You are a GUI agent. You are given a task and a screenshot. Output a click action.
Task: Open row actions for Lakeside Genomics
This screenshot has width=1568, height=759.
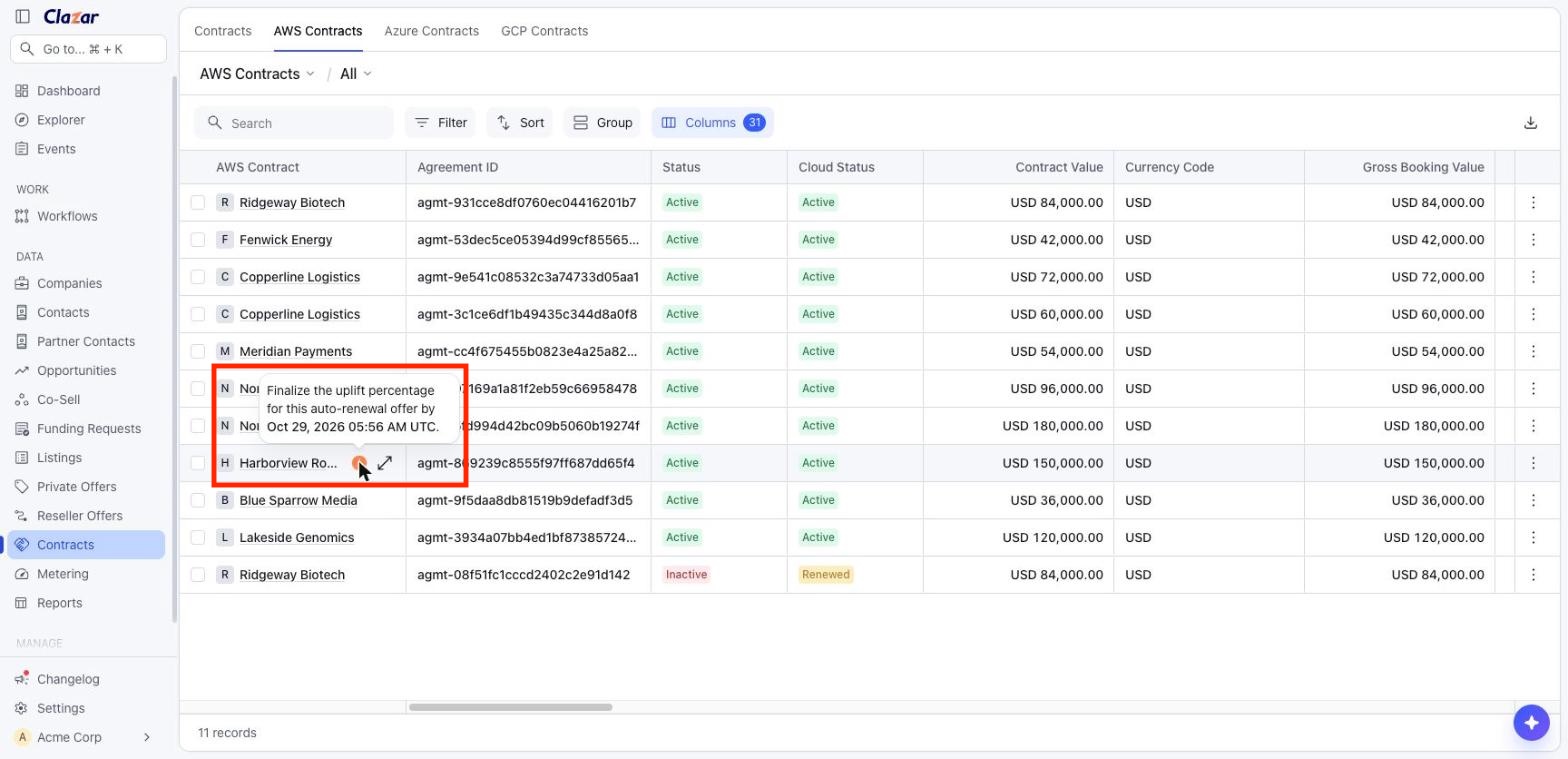click(x=1533, y=538)
